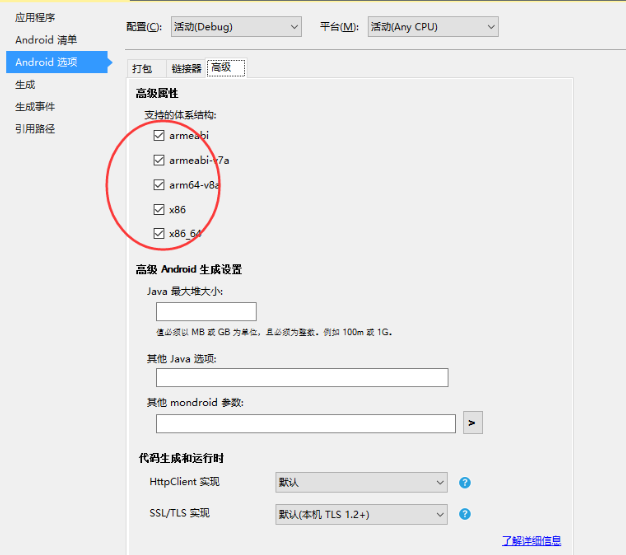626x555 pixels.
Task: Open the 应用程序 settings page
Action: click(x=35, y=18)
